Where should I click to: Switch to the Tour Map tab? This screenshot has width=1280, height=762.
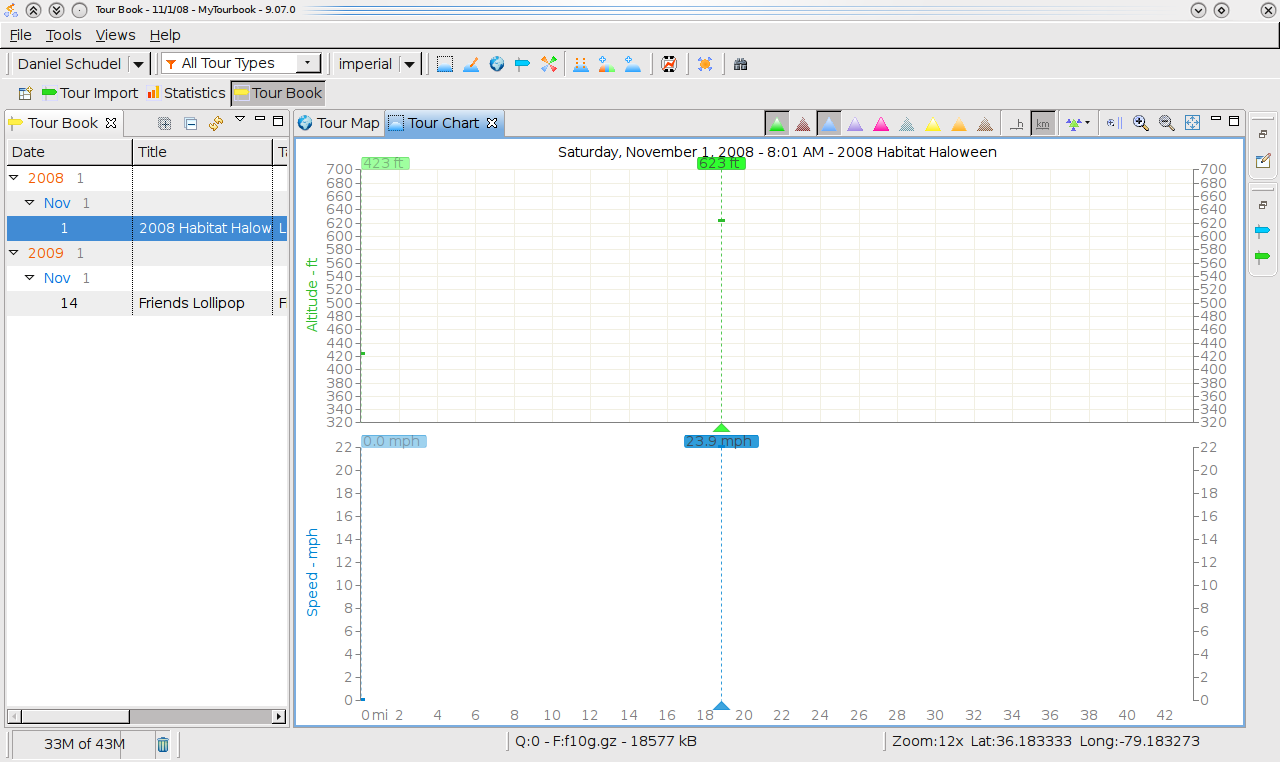pos(339,123)
